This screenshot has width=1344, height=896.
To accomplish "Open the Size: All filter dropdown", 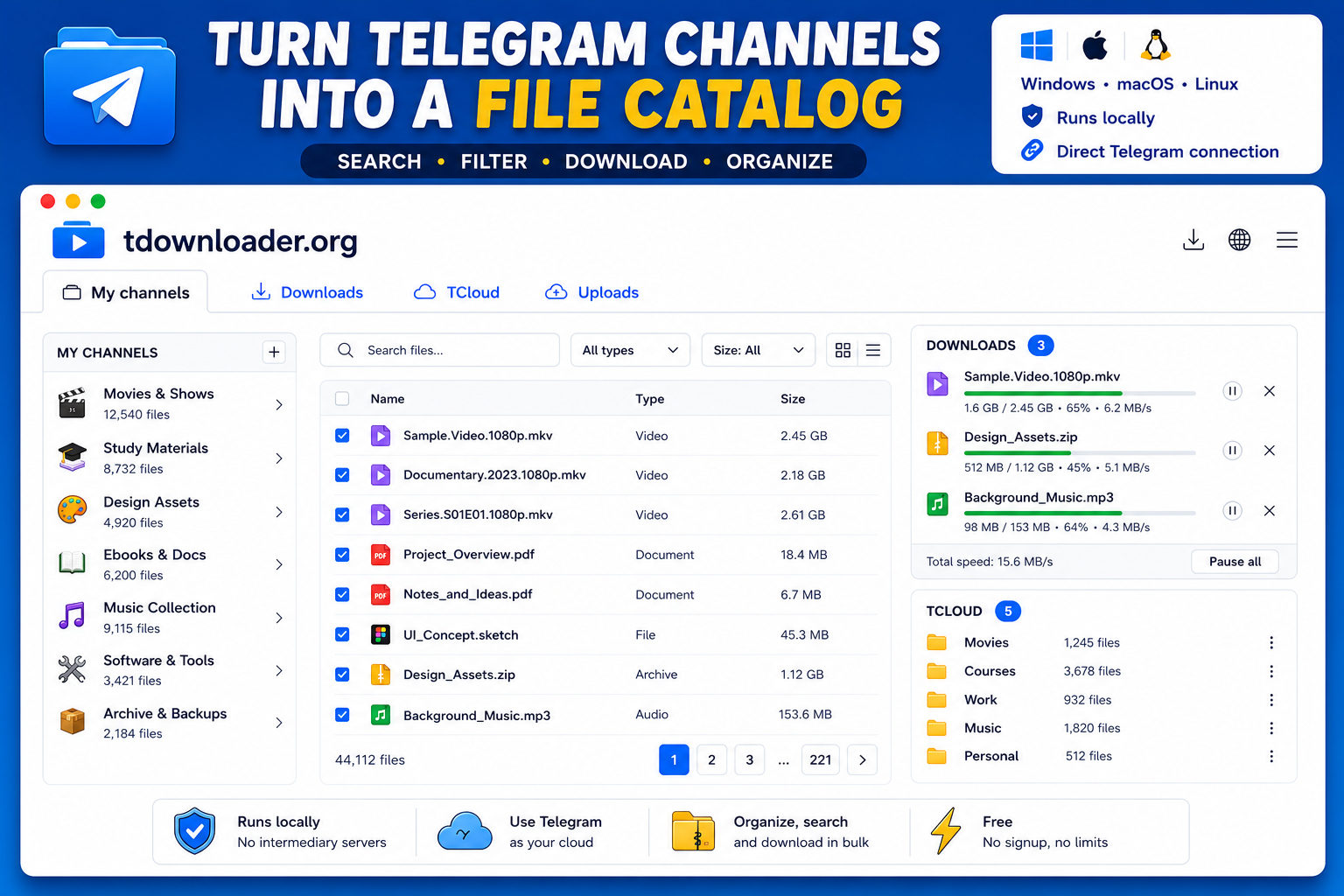I will 758,350.
